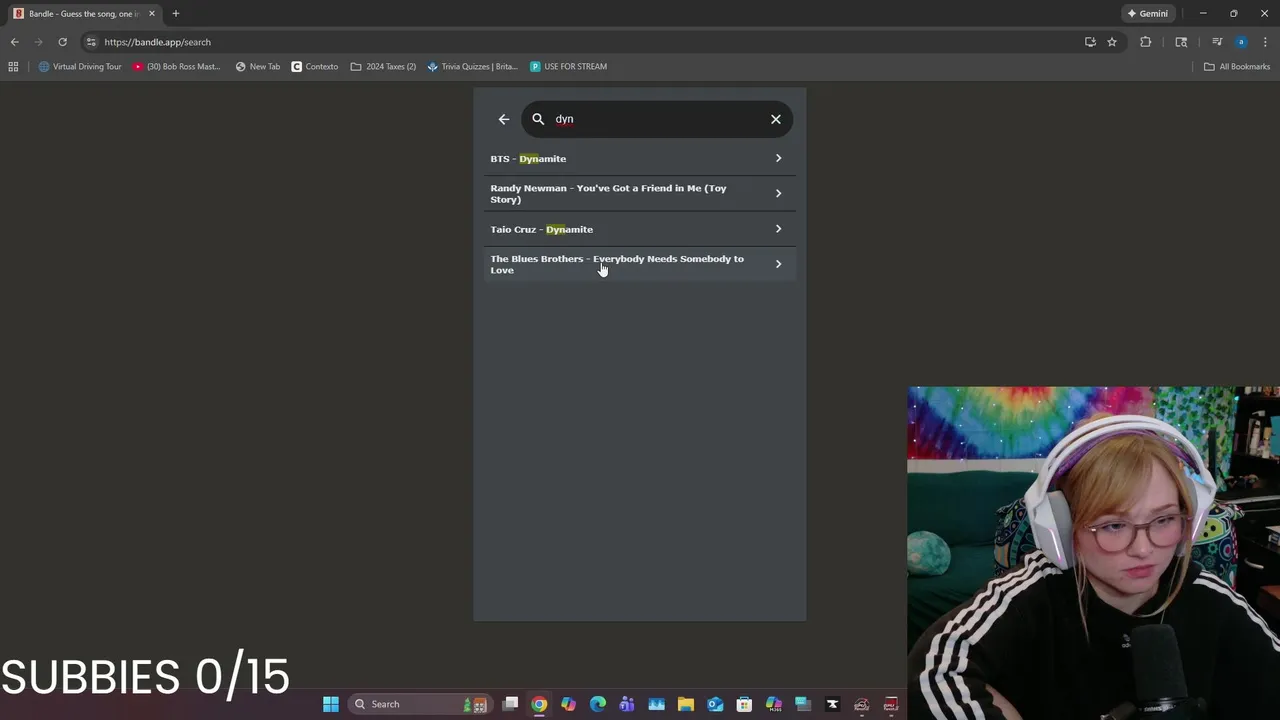This screenshot has height=720, width=1280.
Task: Open Microsoft 365 app on taskbar
Action: (773, 704)
